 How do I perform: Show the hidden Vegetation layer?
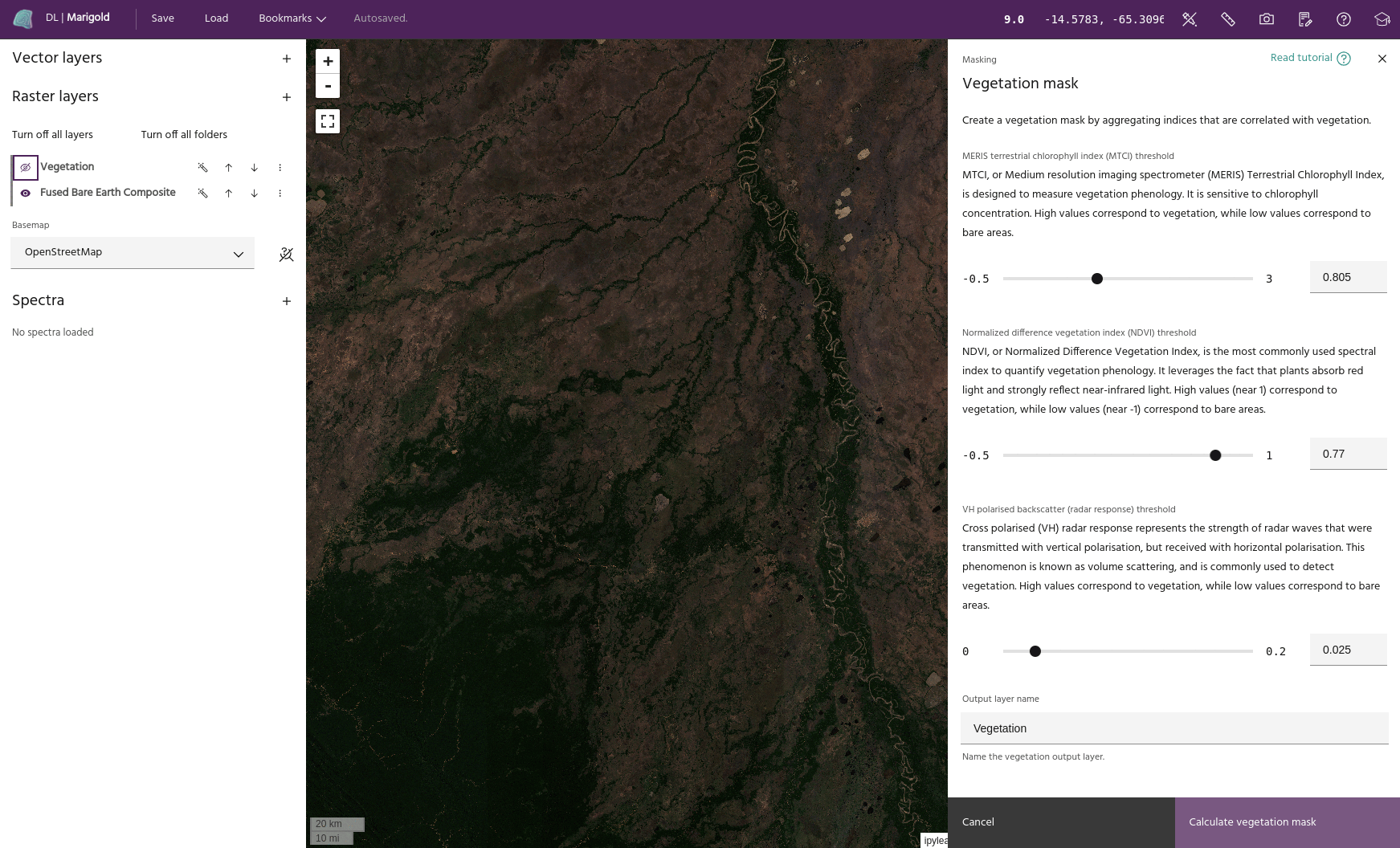[26, 168]
